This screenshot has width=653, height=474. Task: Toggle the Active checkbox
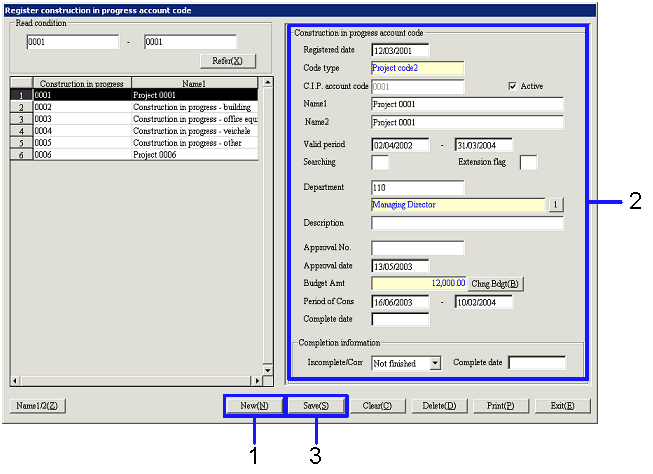(513, 86)
